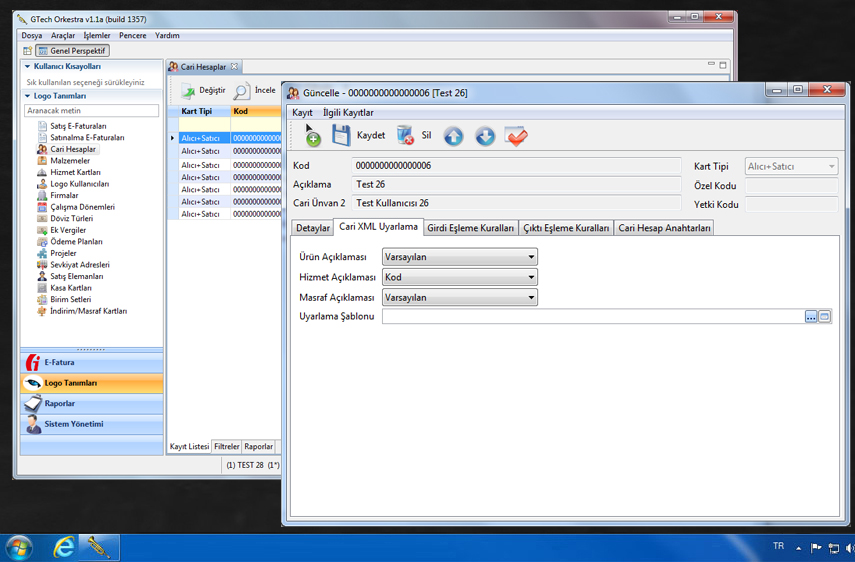The height and width of the screenshot is (562, 855).
Task: Click the Sil trash bin icon
Action: pyautogui.click(x=405, y=136)
